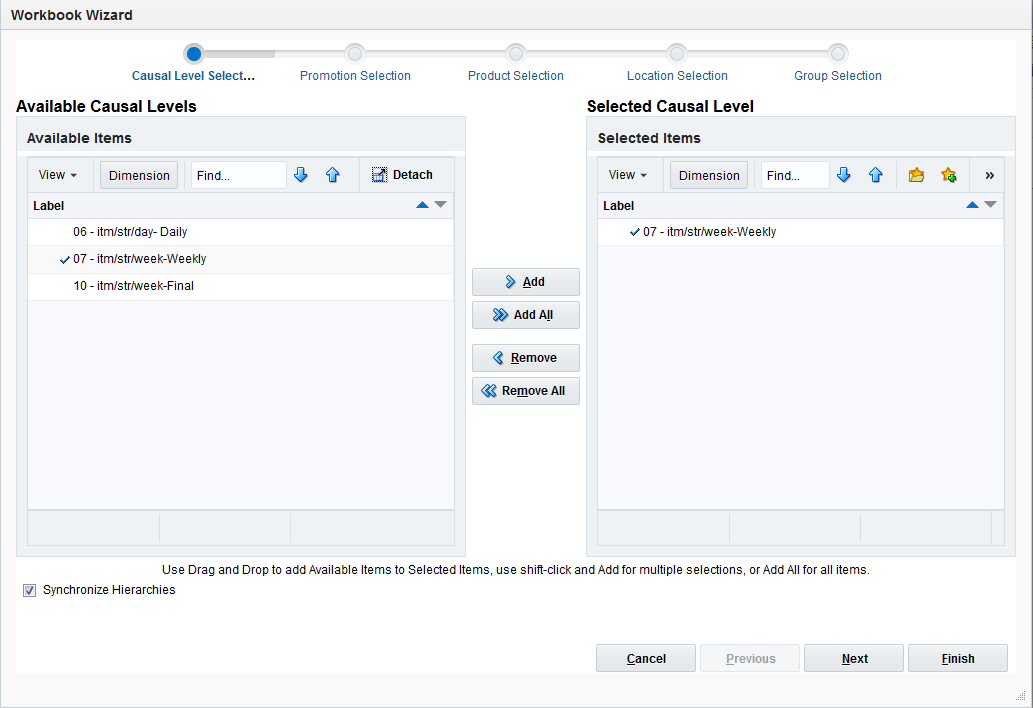
Task: Show more toolbar options double-chevron in Selected Items
Action: coord(990,175)
